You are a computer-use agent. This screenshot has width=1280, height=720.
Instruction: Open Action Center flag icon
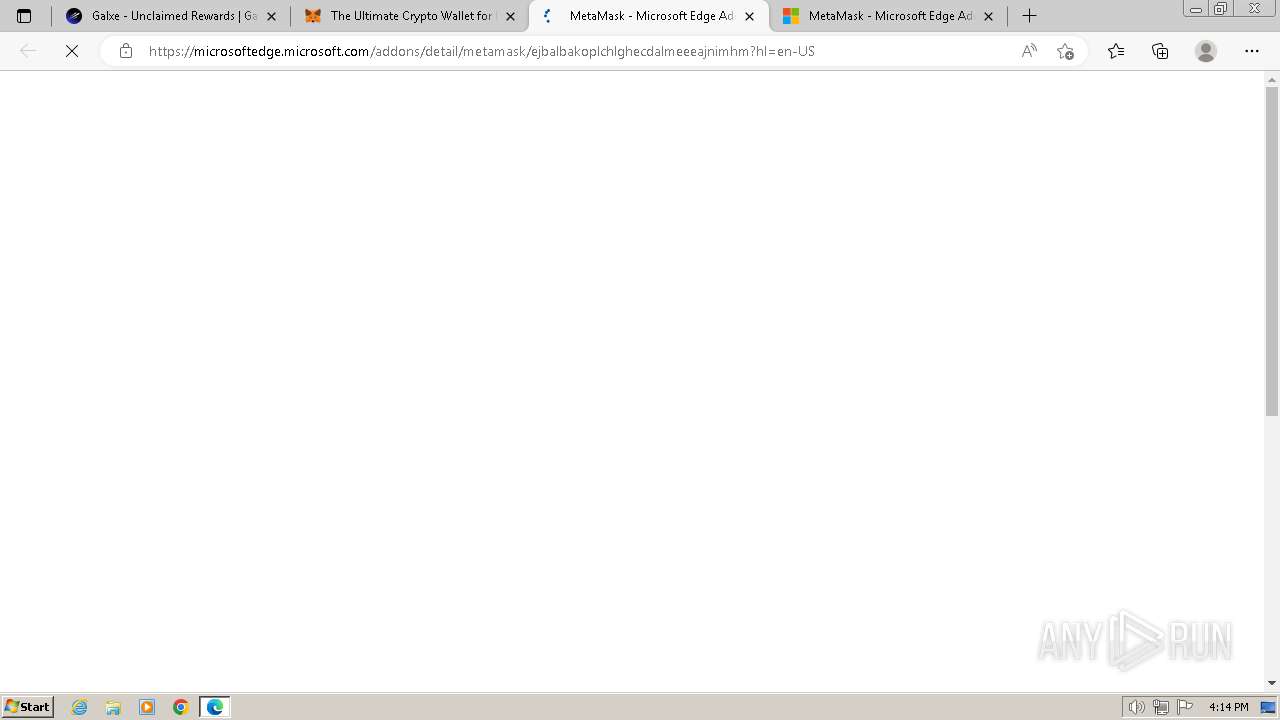pos(1185,707)
